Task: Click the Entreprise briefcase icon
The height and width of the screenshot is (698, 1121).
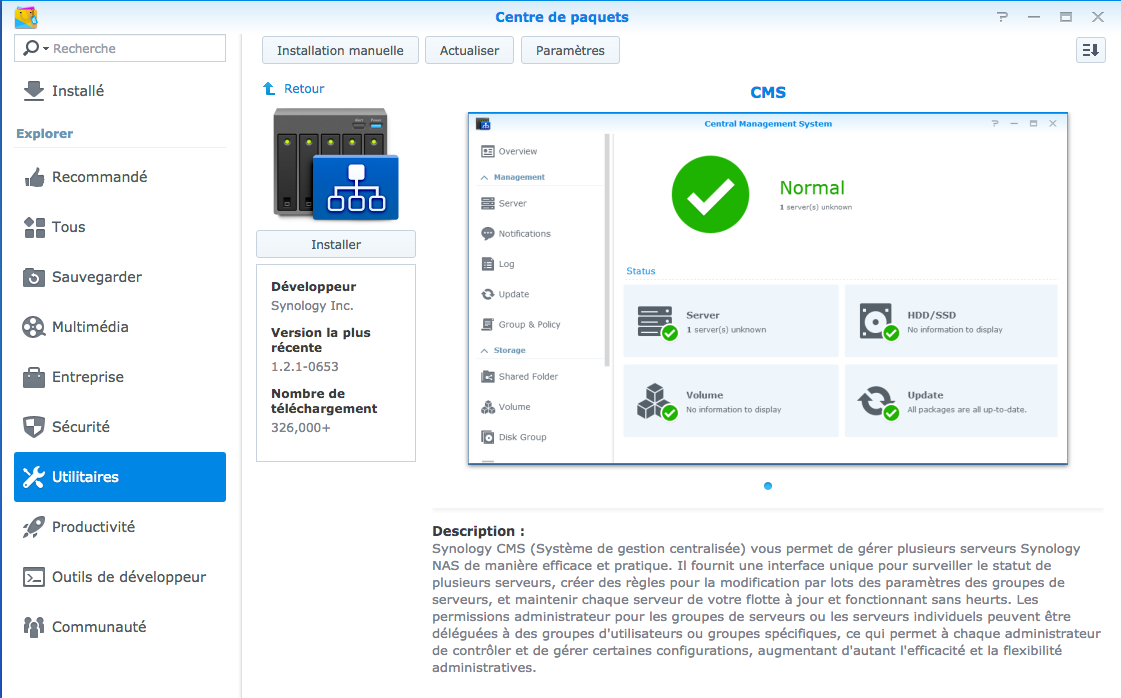Action: (x=34, y=377)
